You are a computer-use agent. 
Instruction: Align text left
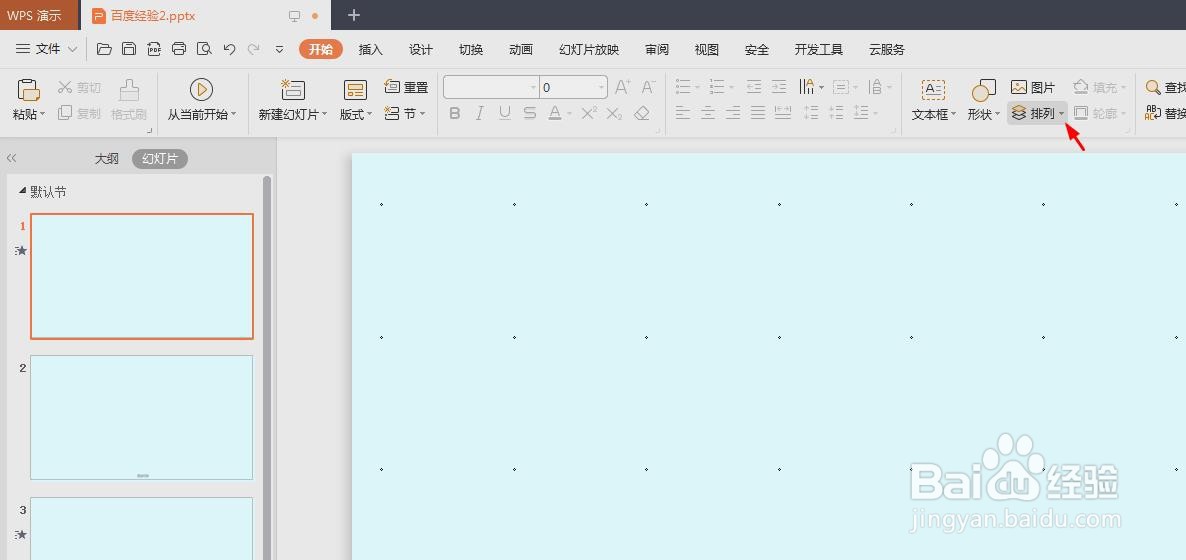coord(683,114)
